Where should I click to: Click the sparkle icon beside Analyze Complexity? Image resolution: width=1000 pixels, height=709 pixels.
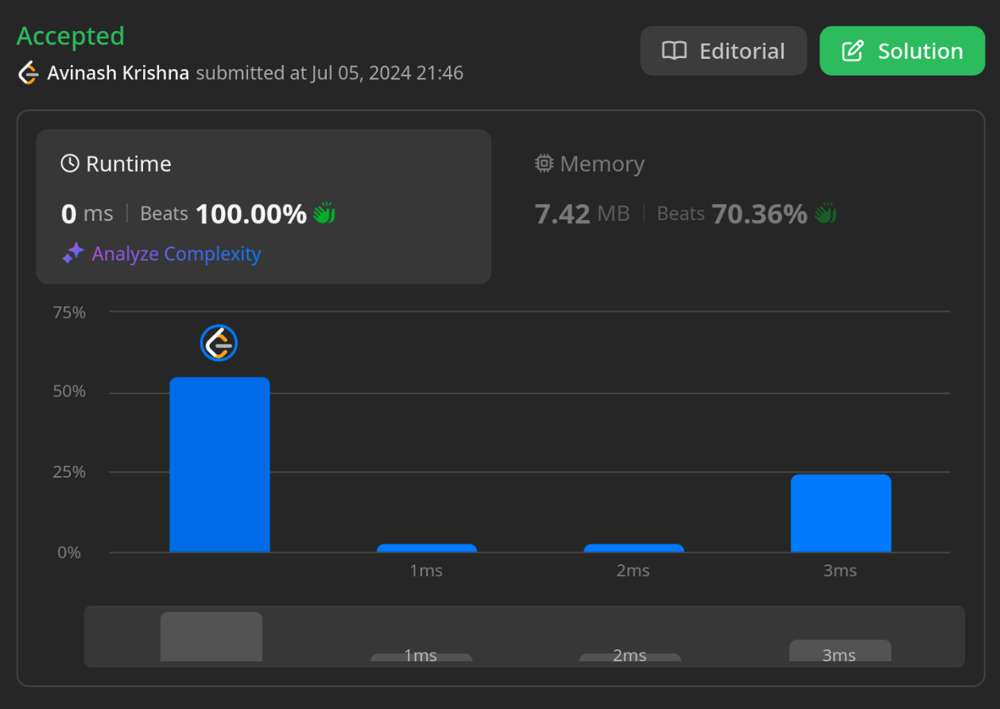coord(73,254)
